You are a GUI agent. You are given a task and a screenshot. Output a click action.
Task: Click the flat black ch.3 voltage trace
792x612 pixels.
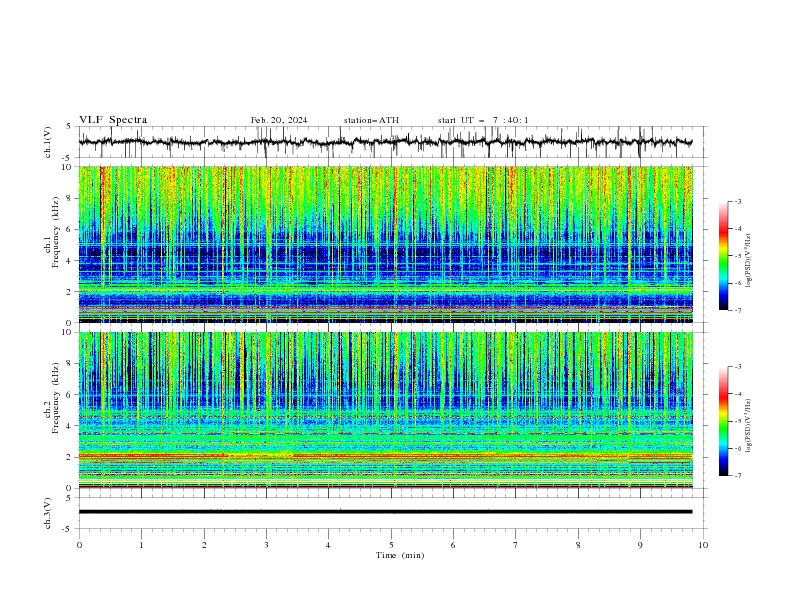386,512
